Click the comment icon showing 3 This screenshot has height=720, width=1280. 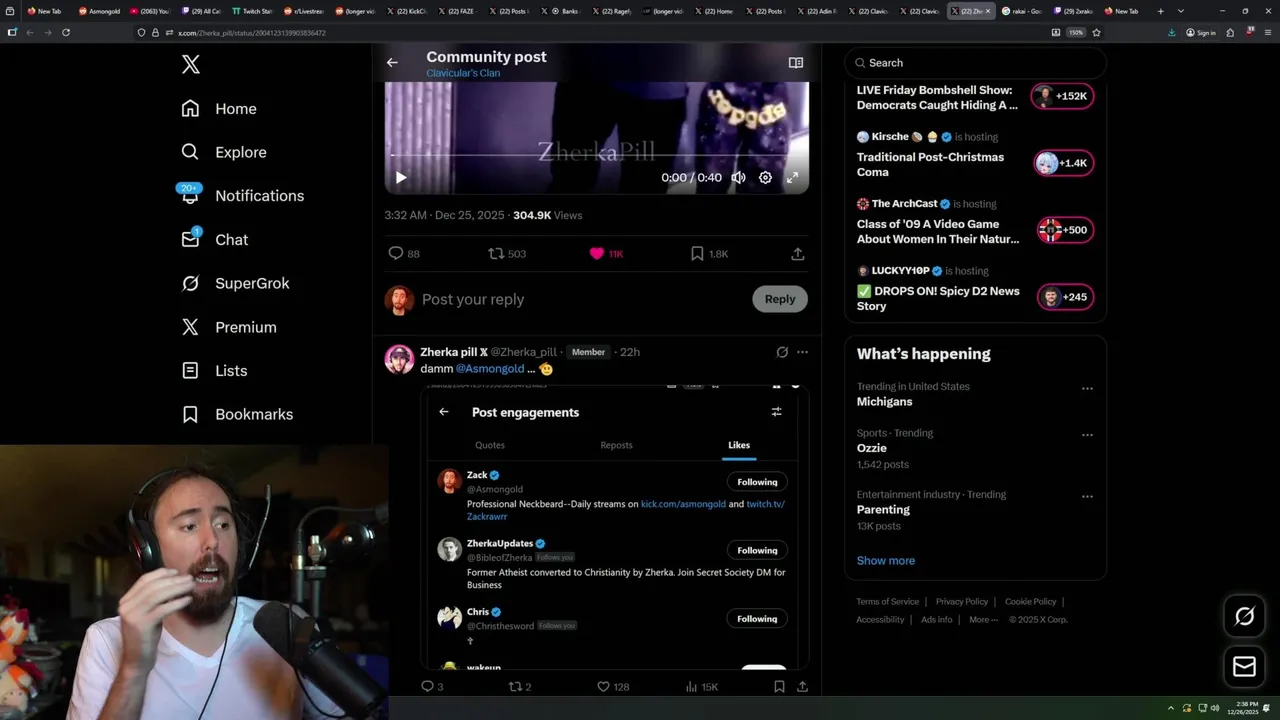click(x=432, y=687)
